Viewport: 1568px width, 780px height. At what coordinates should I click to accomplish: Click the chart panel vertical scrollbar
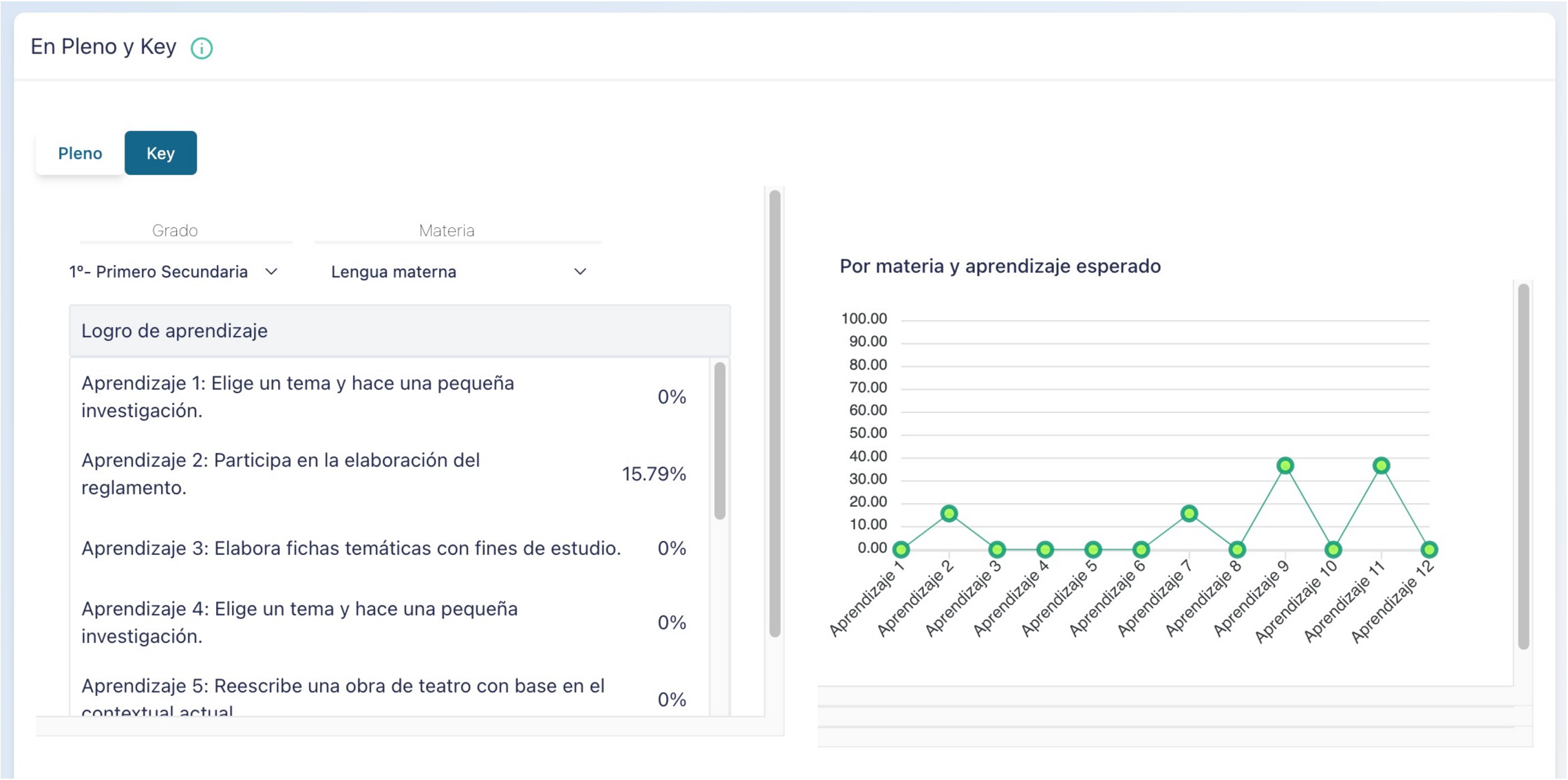pos(1523,466)
